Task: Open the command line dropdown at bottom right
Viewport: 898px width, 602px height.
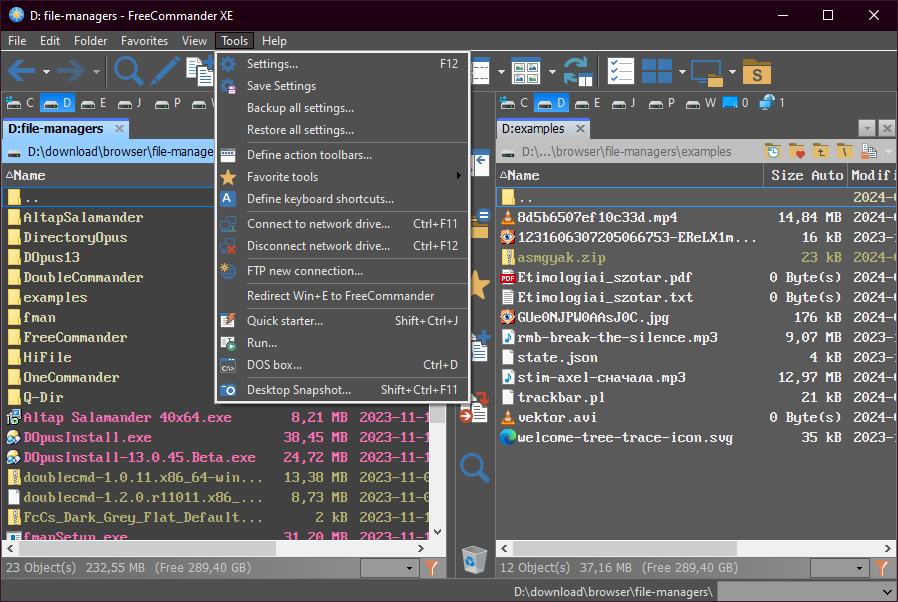Action: (888, 592)
